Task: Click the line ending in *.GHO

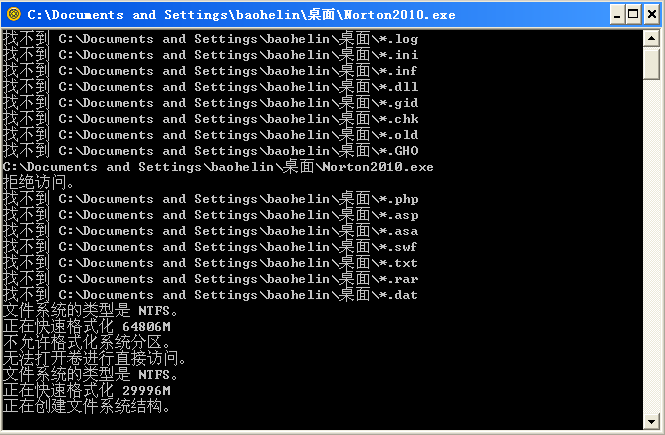Action: tap(210, 151)
